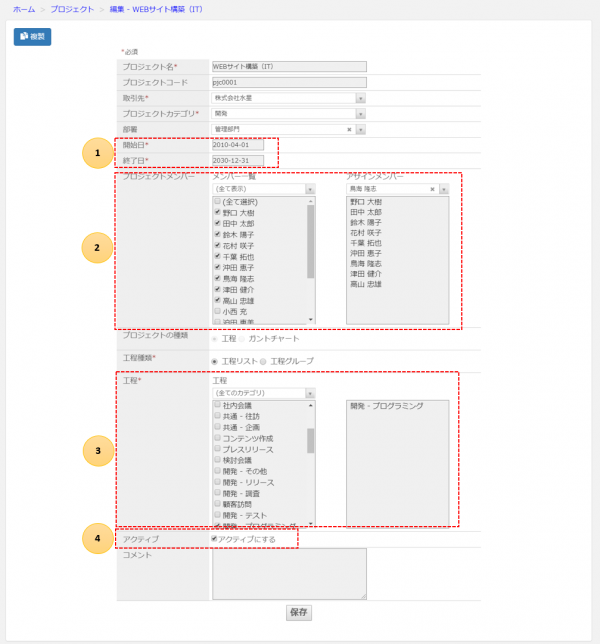This screenshot has width=600, height=644.
Task: Select 花村 咲子 in assigned members box
Action: 366,233
